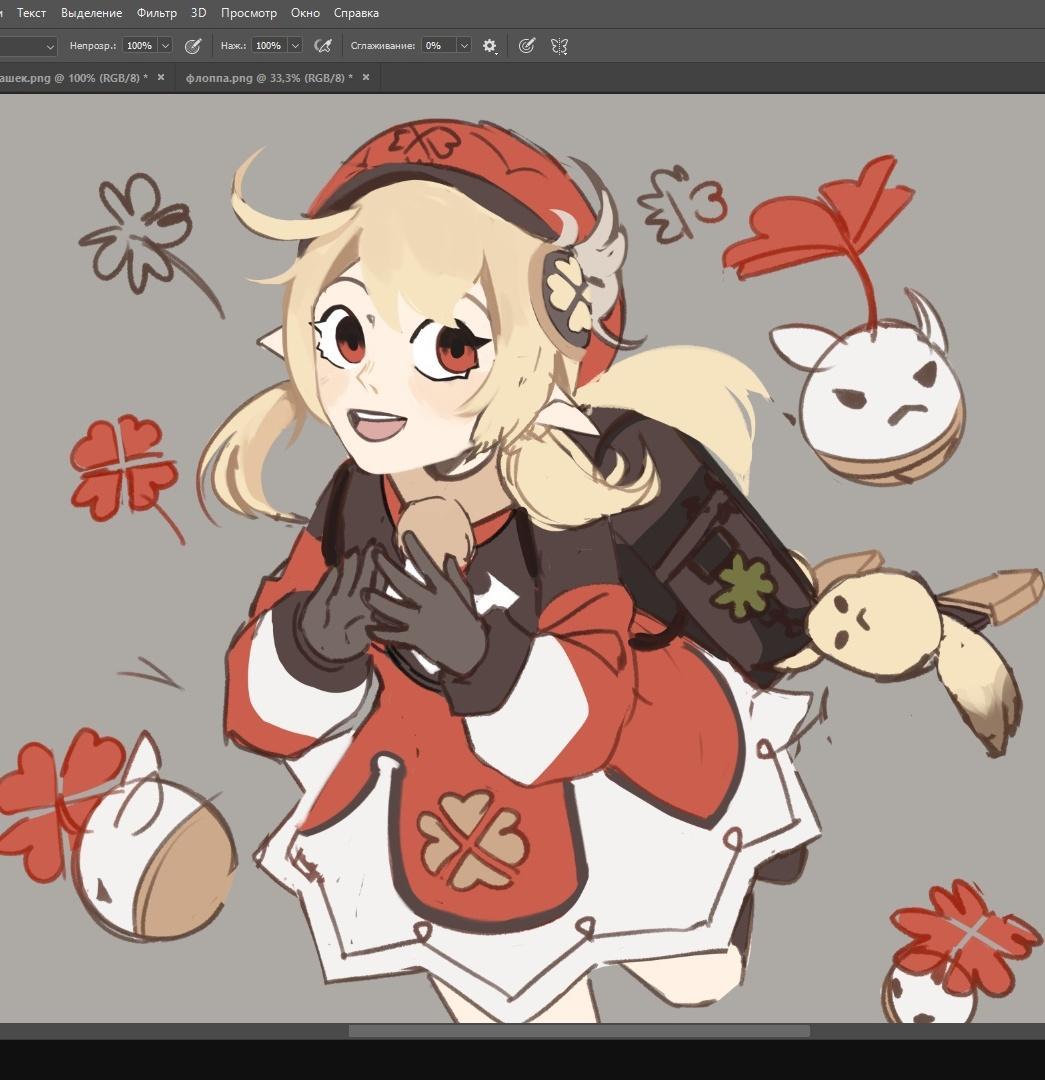Click the Наж. flow value field

pyautogui.click(x=269, y=45)
